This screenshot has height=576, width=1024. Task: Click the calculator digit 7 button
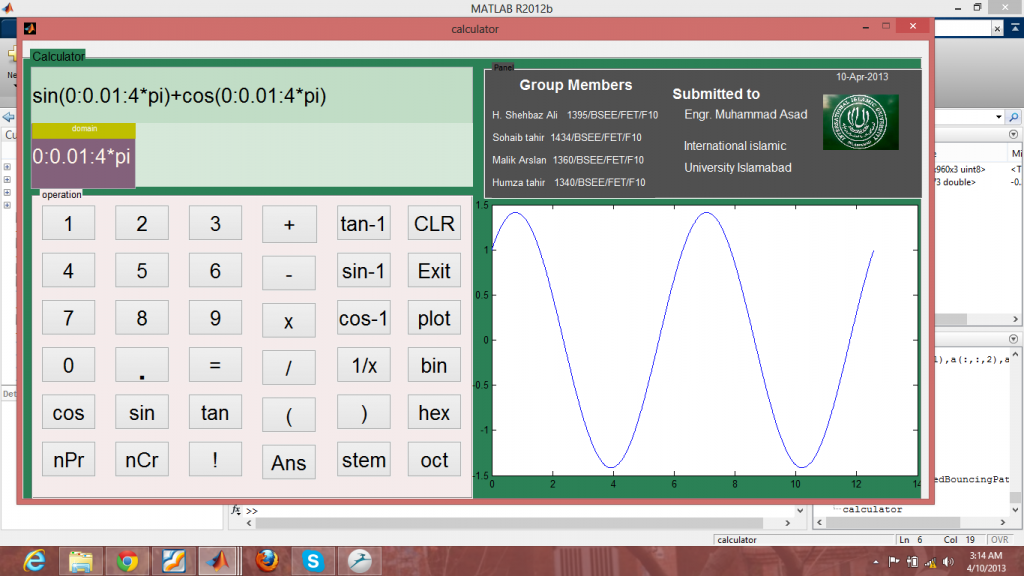pyautogui.click(x=69, y=318)
